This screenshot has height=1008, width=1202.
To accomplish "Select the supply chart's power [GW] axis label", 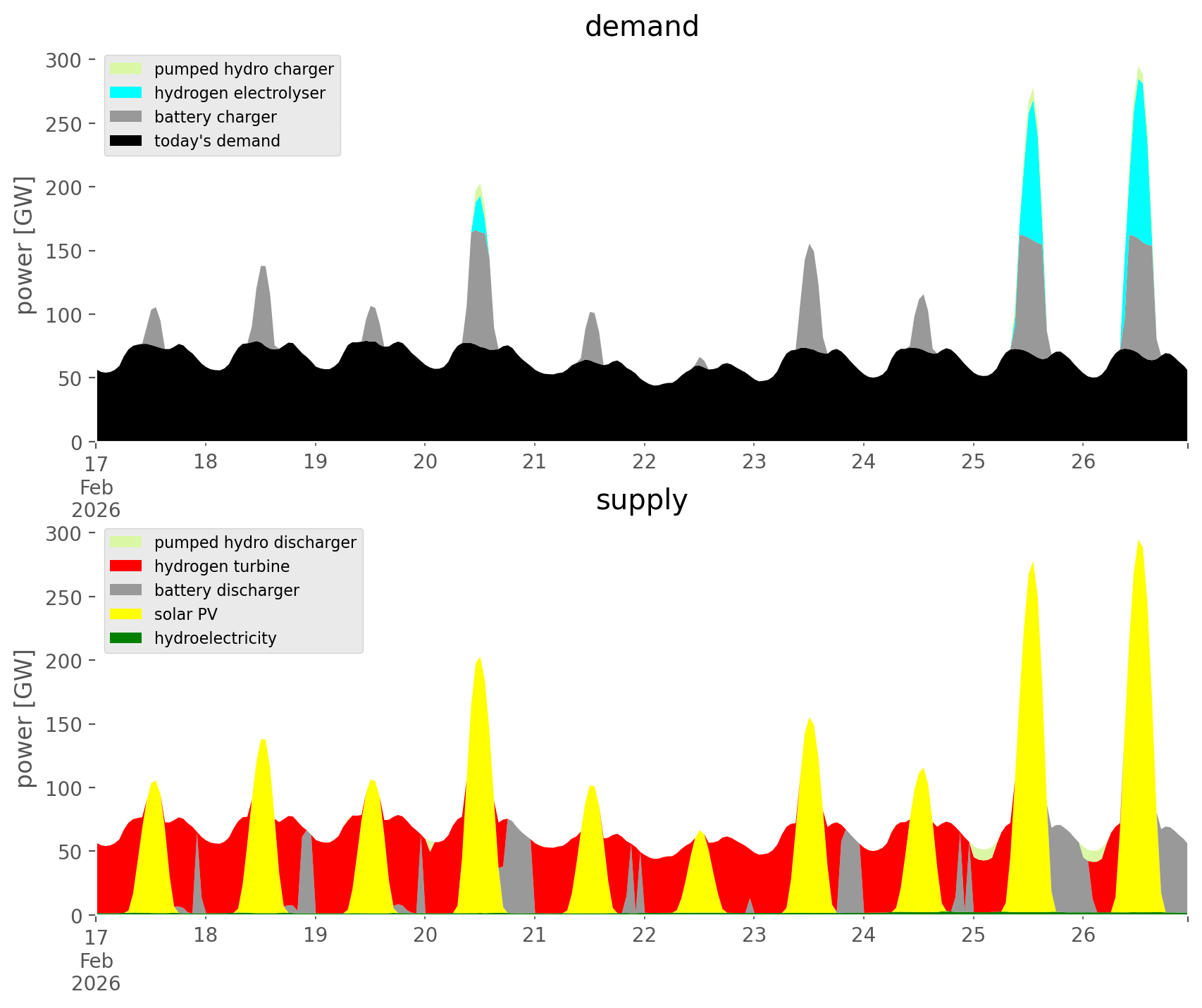I will click(25, 718).
